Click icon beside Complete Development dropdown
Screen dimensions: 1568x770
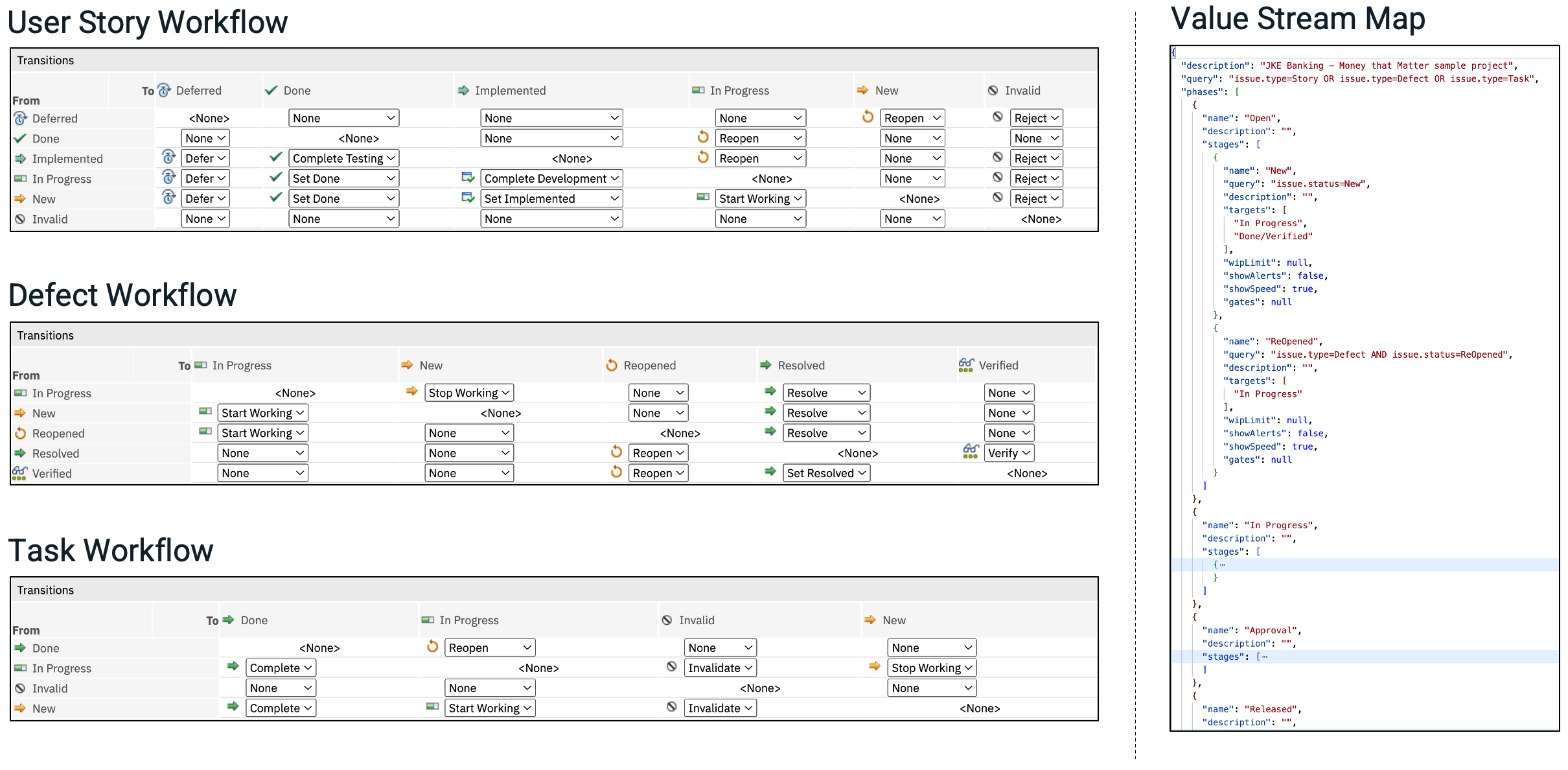coord(468,177)
